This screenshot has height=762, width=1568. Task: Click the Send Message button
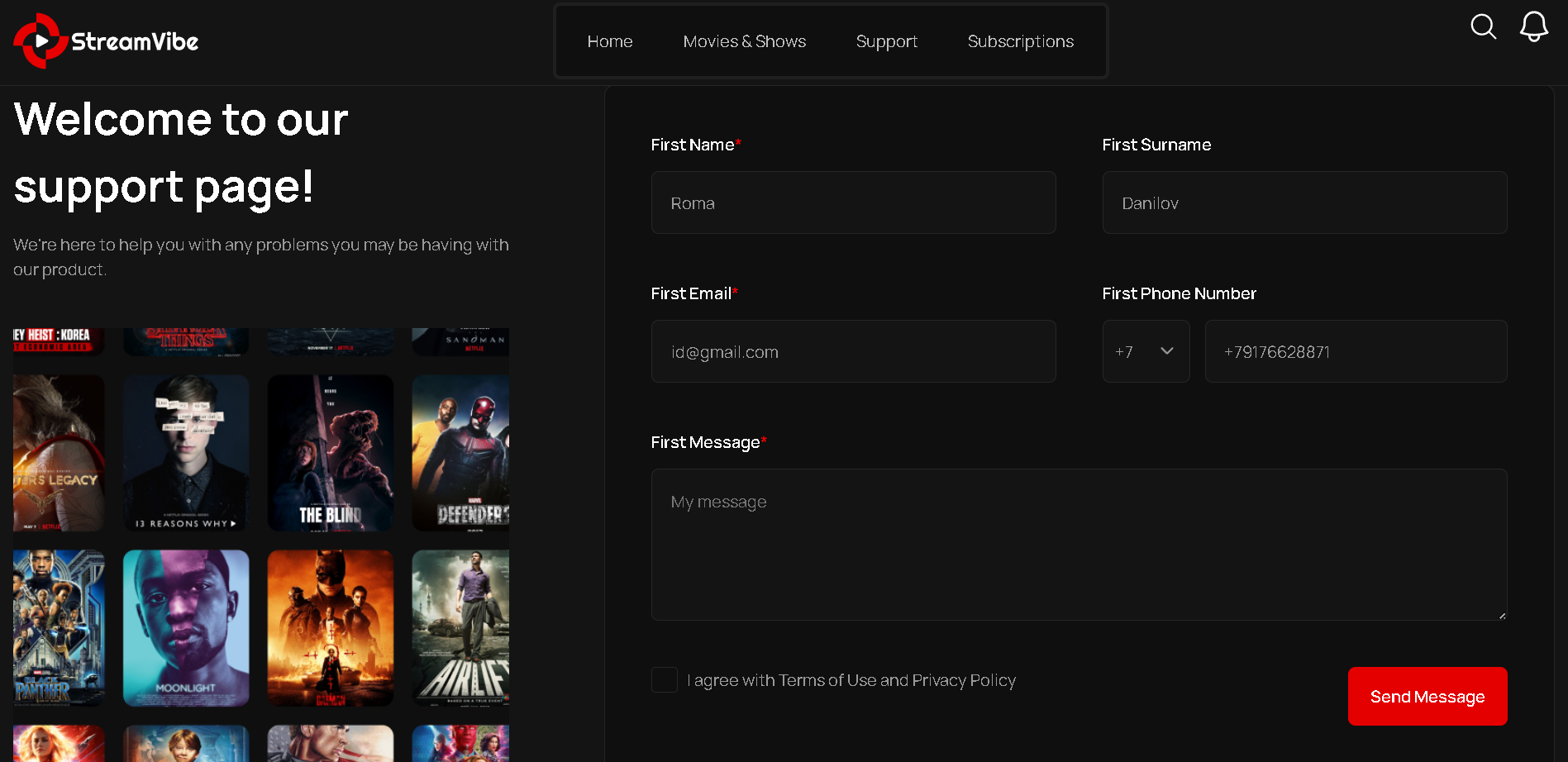(x=1427, y=696)
